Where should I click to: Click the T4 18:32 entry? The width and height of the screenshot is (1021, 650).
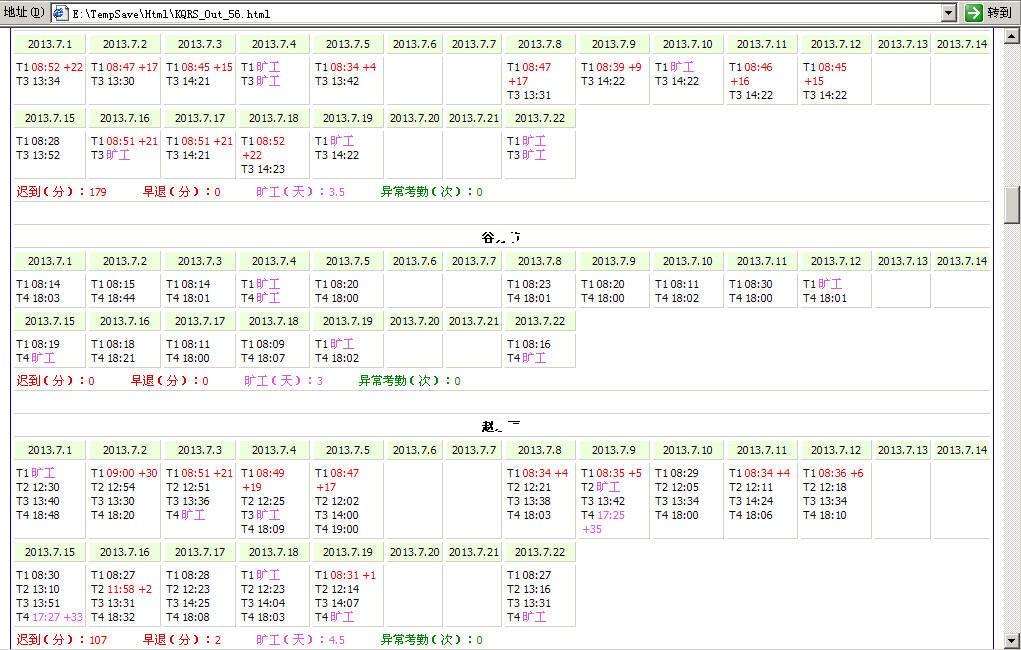(113, 617)
